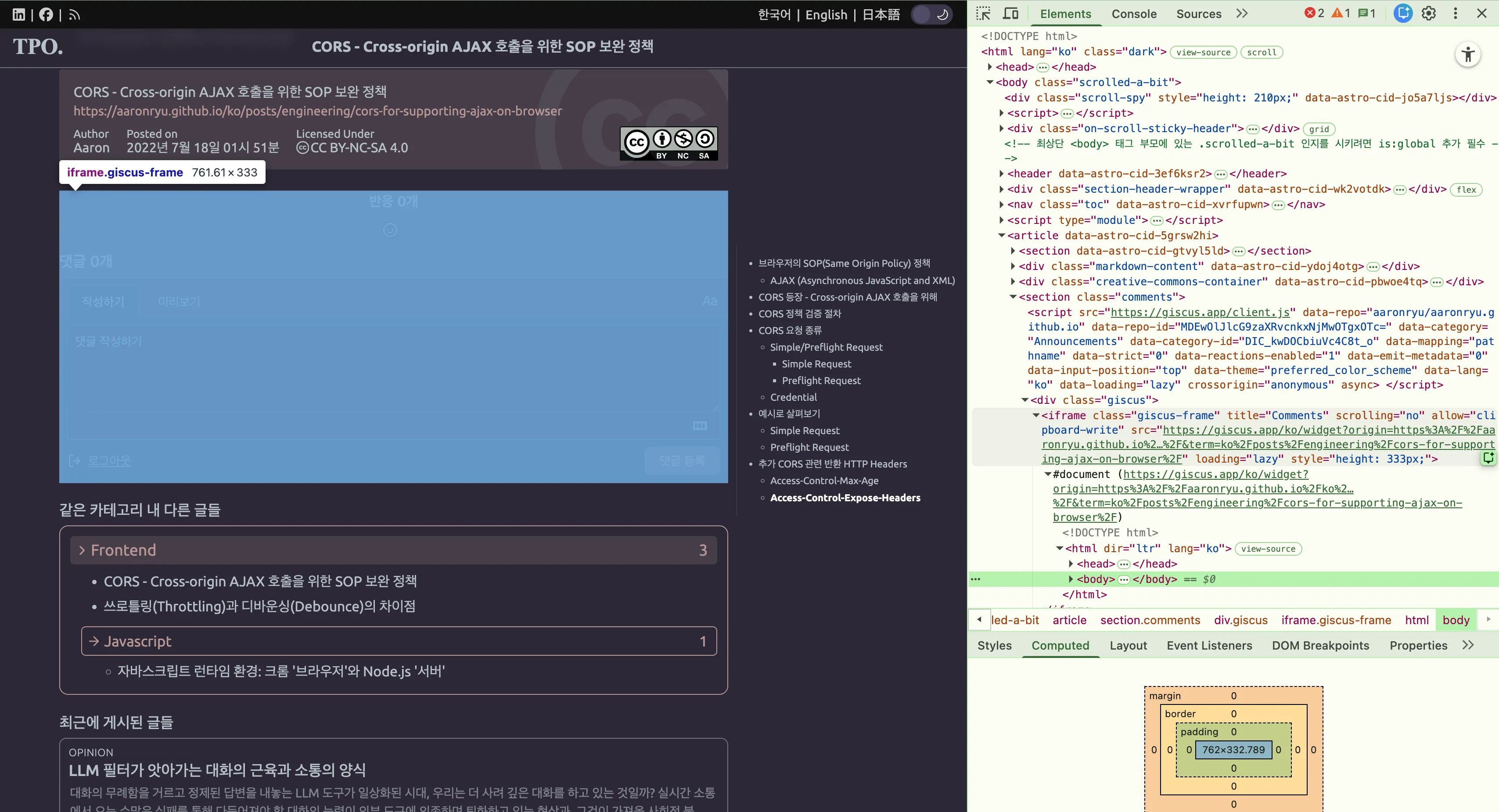Activate the DevTools inspect element picker

pyautogui.click(x=983, y=14)
